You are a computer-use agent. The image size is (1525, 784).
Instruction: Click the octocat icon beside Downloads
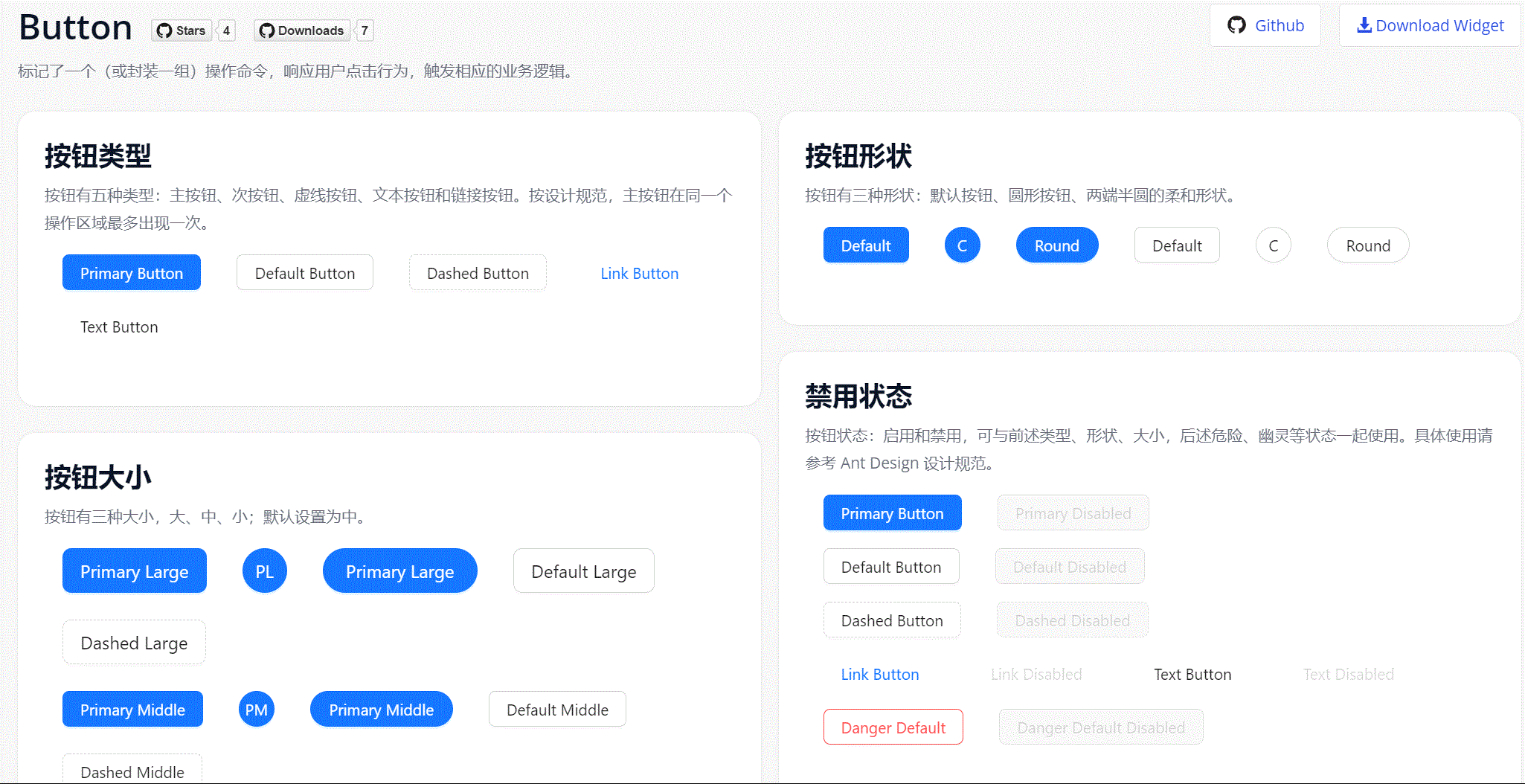266,30
